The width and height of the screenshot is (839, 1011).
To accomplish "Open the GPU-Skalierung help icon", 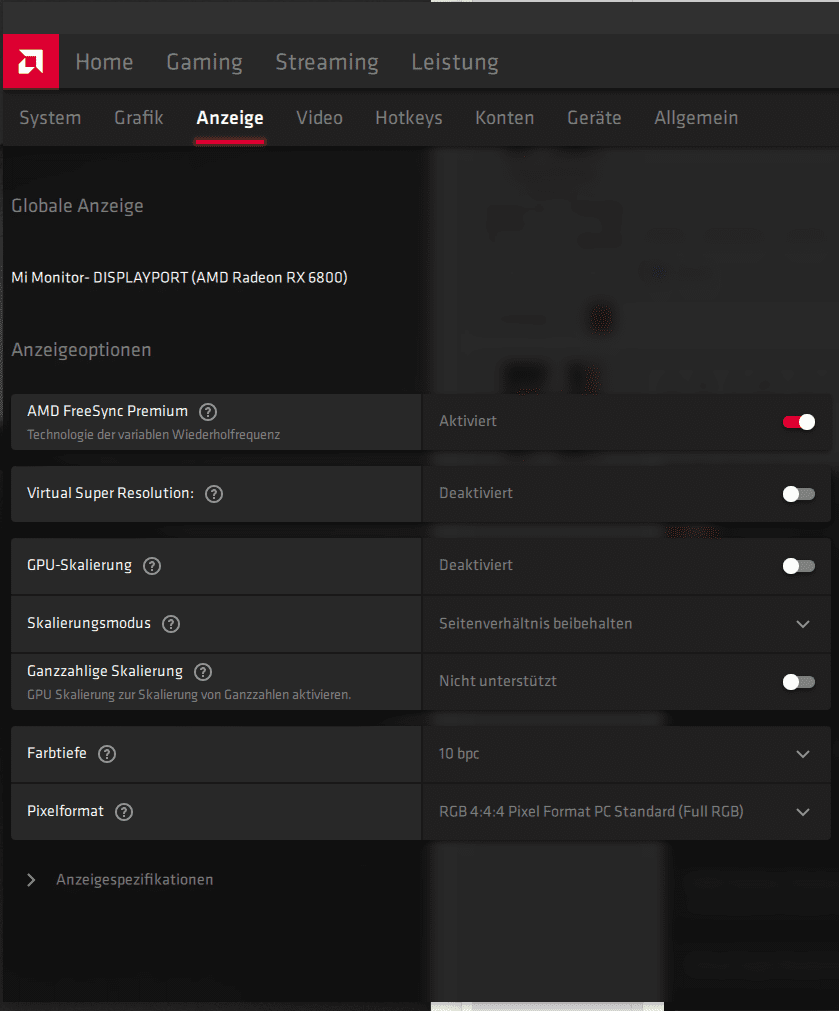I will pos(152,565).
